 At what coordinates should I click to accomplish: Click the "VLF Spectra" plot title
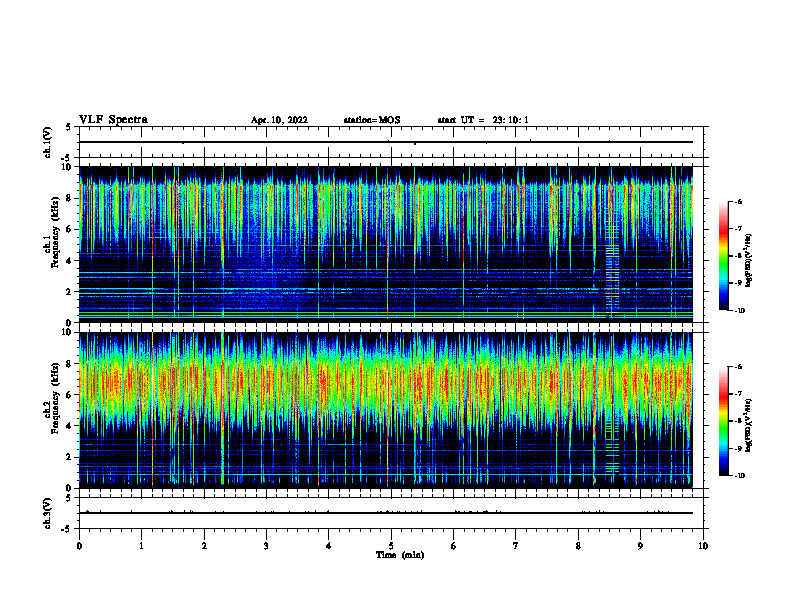tap(113, 120)
